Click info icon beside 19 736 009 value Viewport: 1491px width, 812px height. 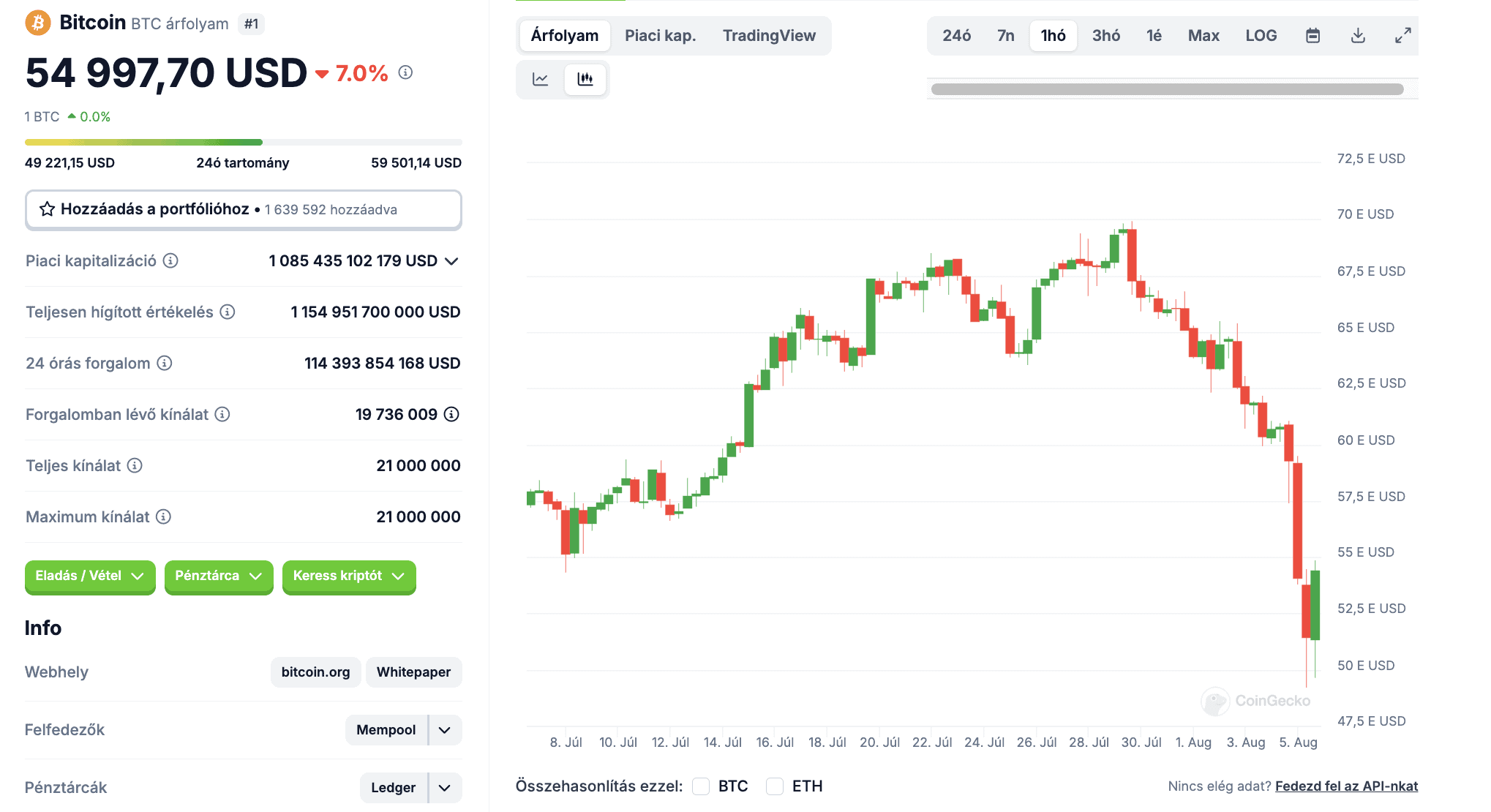click(x=452, y=414)
